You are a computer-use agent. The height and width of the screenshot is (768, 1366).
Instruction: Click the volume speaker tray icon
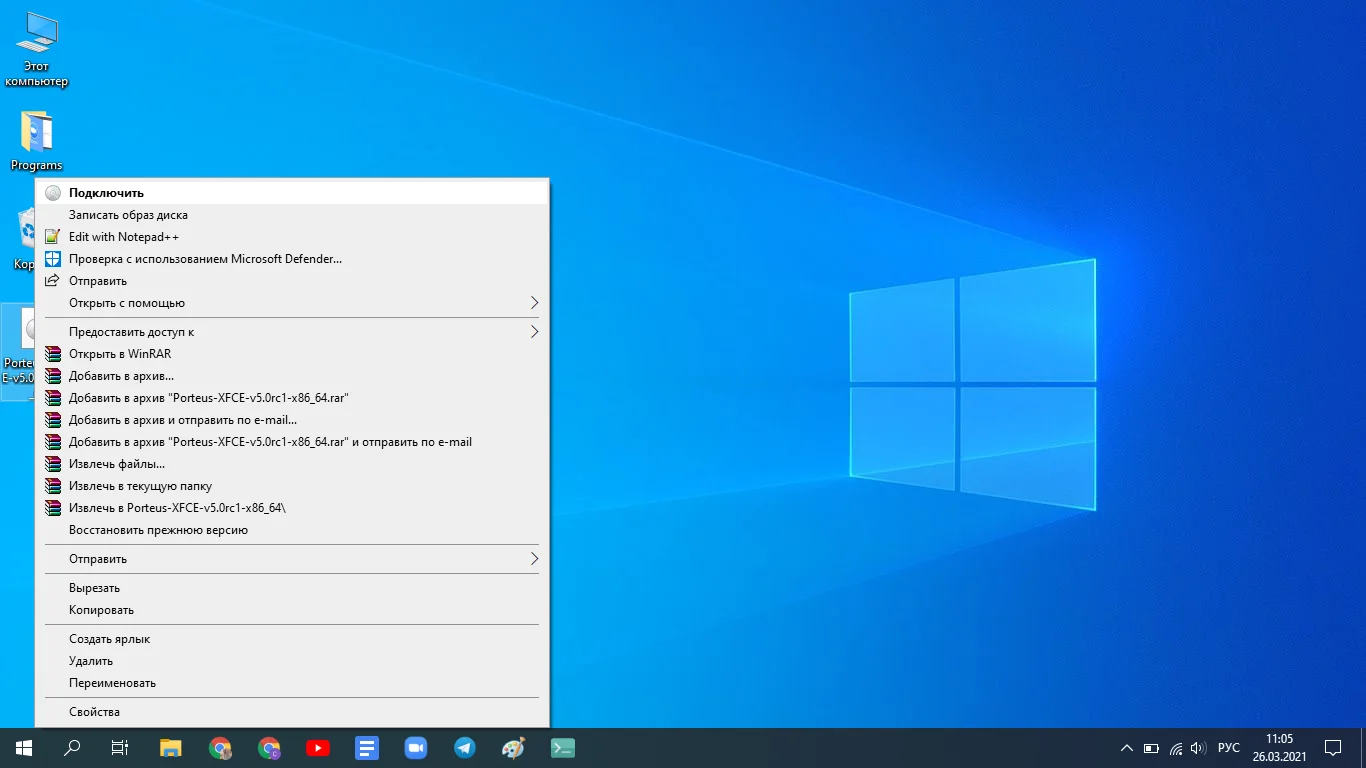1198,748
